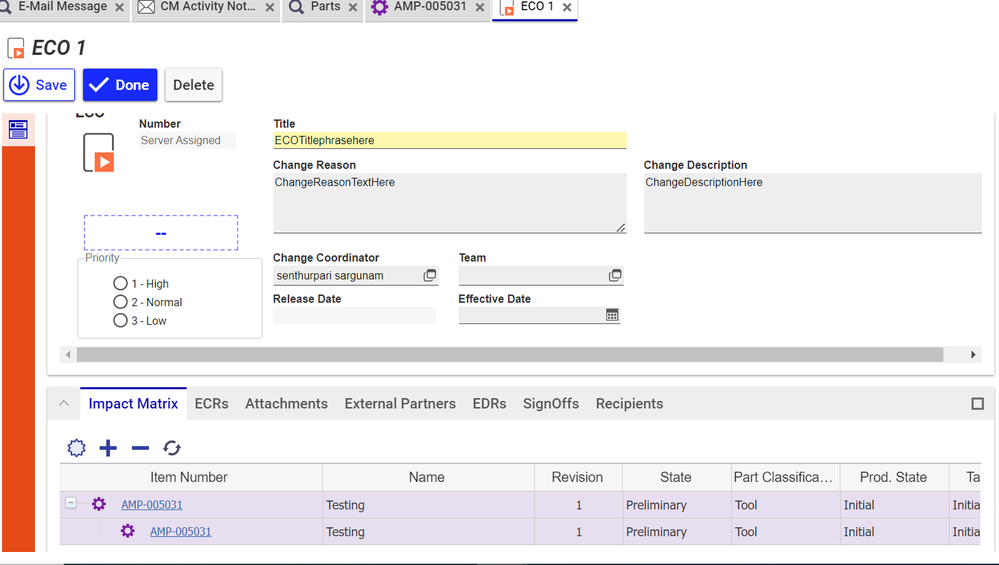This screenshot has height=565, width=999.
Task: Click into the Title input field
Action: (449, 141)
